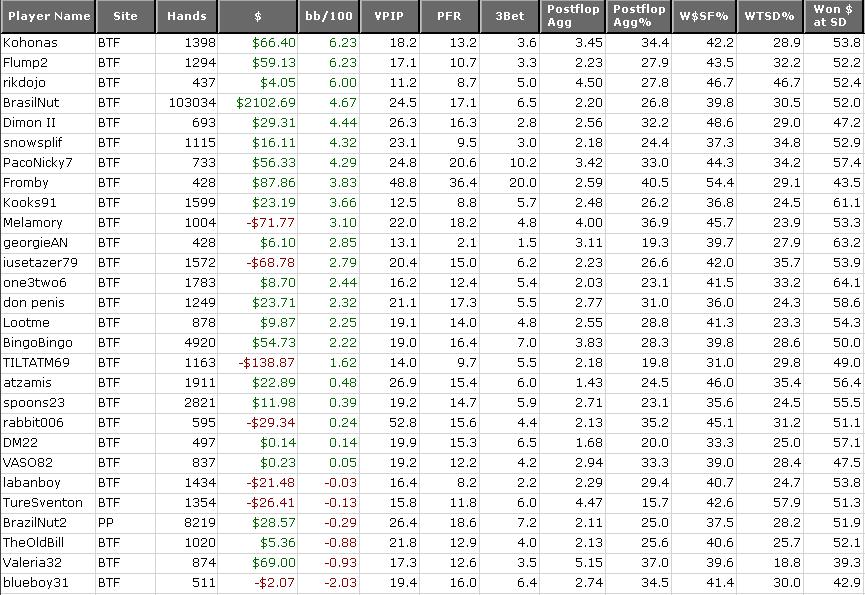The image size is (865, 595).
Task: Click the 5.15 Postflop Agg cell
Action: 588,562
